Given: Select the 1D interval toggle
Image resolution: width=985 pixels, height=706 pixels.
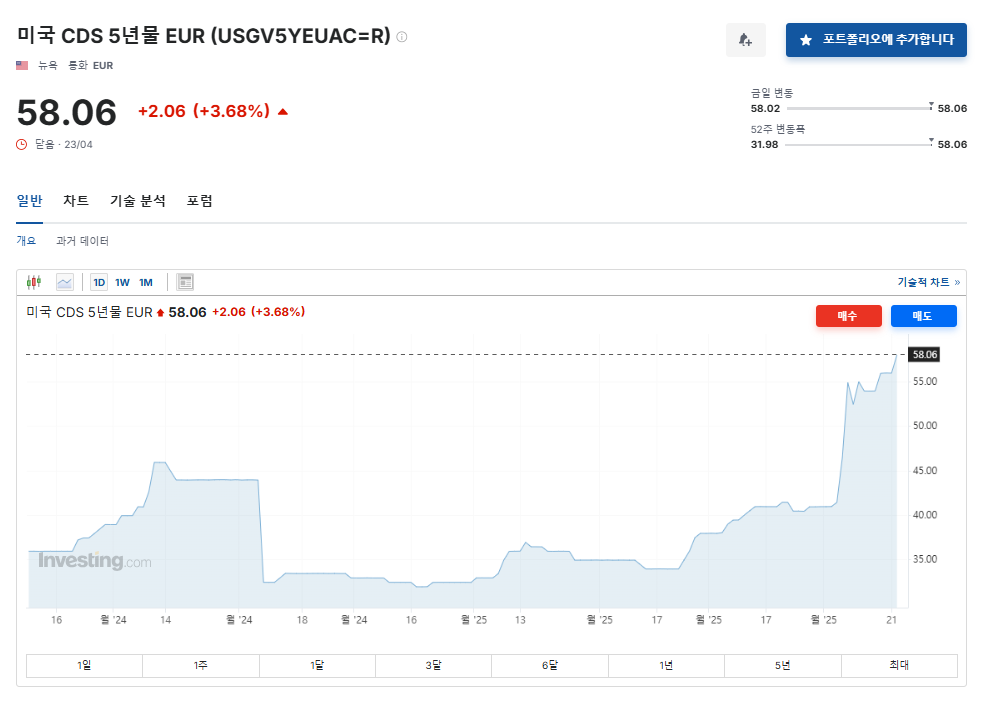Looking at the screenshot, I should pyautogui.click(x=99, y=282).
